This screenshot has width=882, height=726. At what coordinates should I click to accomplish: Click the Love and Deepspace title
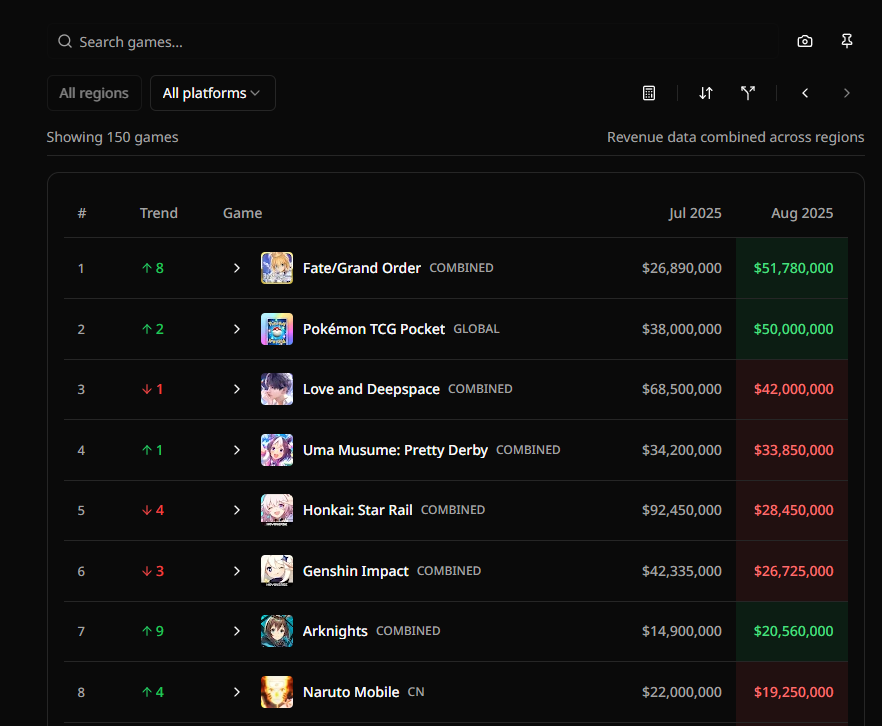tap(371, 389)
